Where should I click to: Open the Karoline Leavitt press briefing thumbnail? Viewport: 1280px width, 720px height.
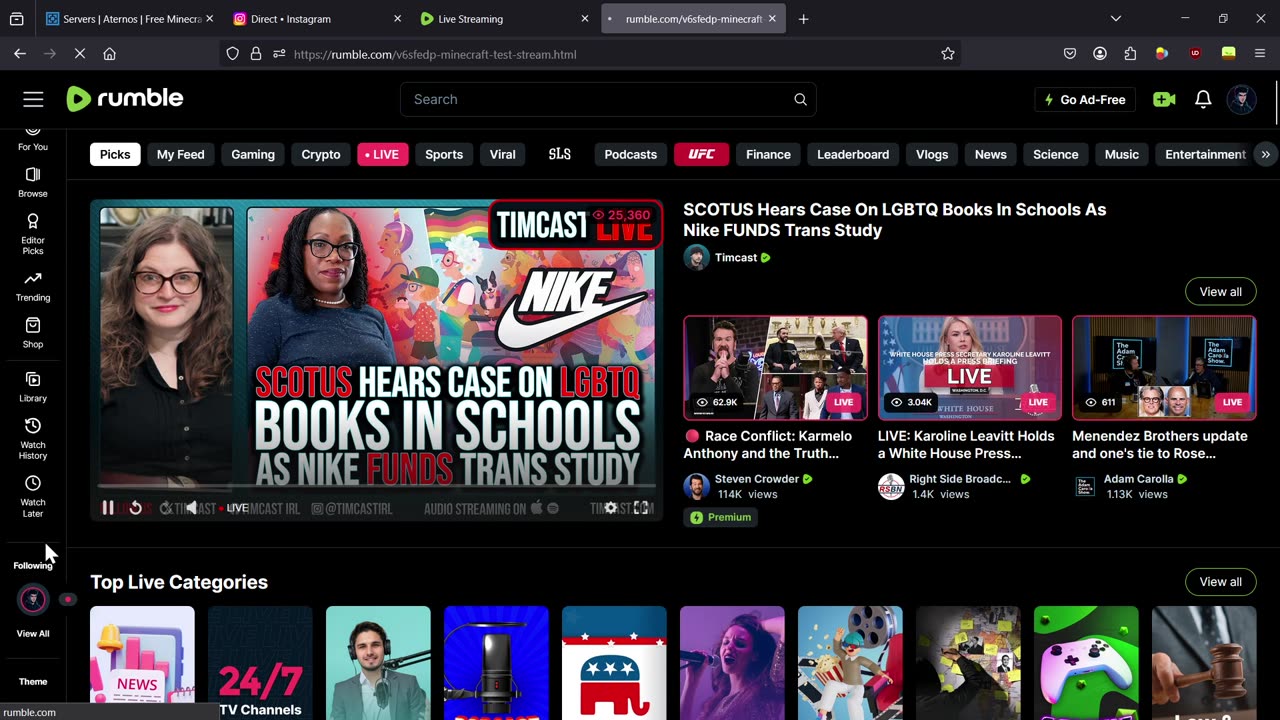[970, 367]
